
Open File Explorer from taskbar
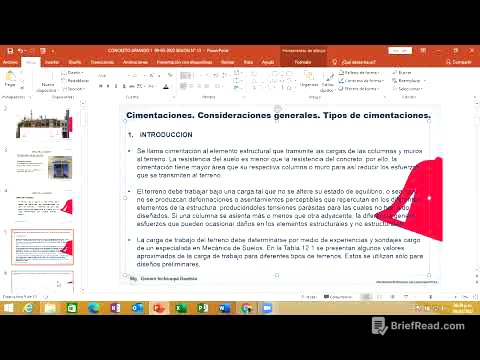tap(50, 308)
